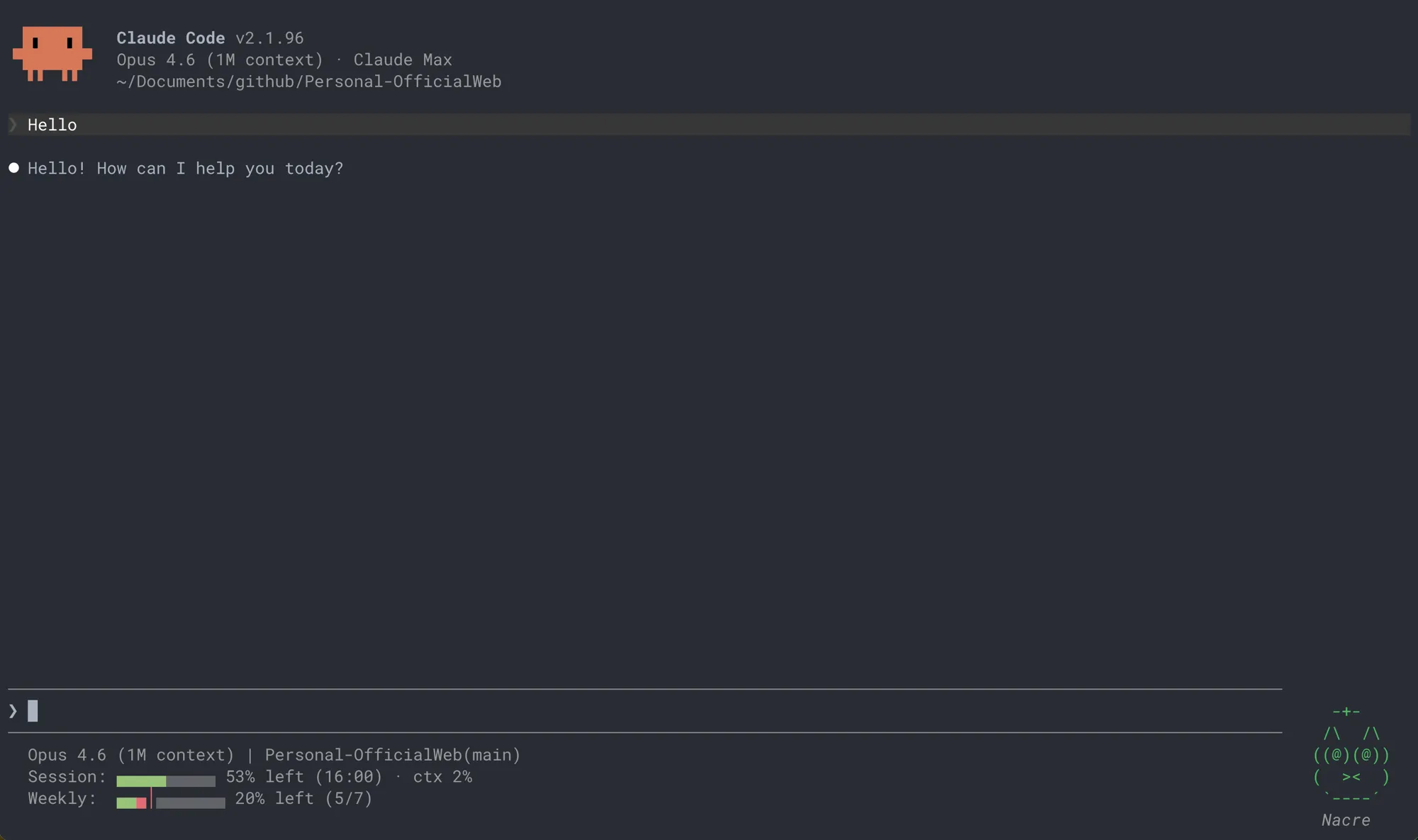Image resolution: width=1418 pixels, height=840 pixels.
Task: Click the "Session:" label
Action: click(67, 777)
